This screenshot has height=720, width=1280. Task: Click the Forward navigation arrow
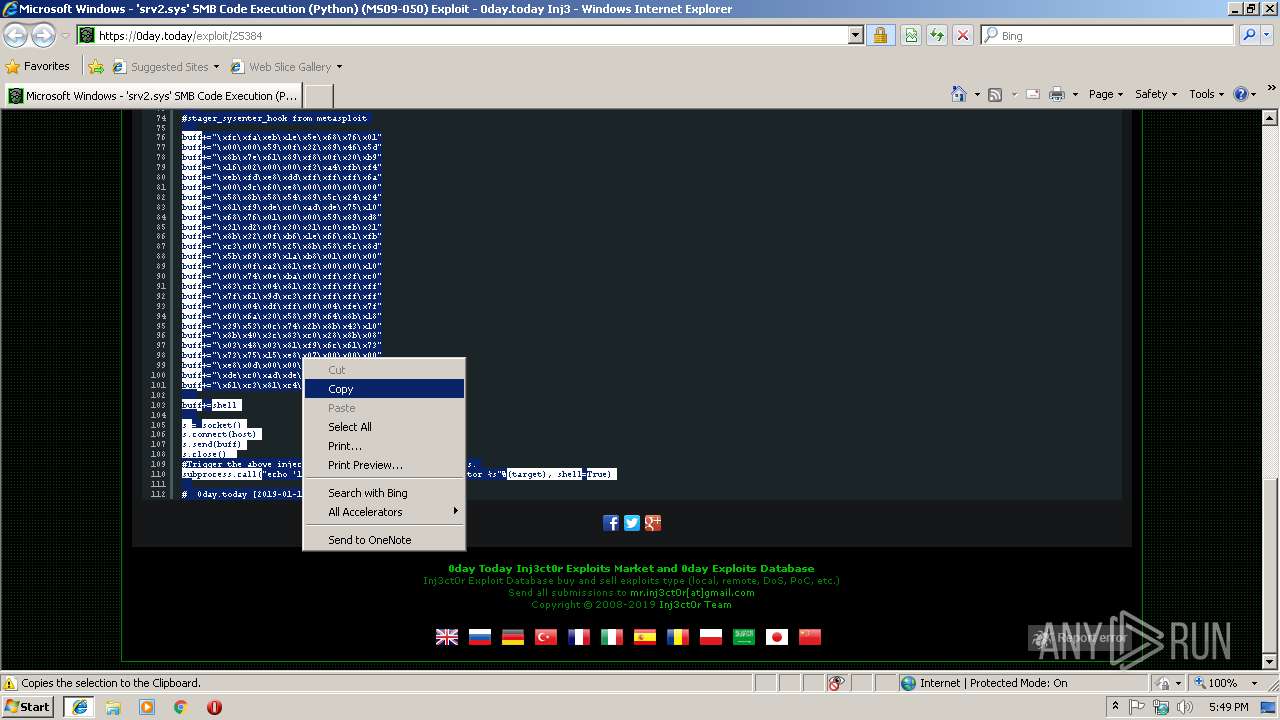43,35
